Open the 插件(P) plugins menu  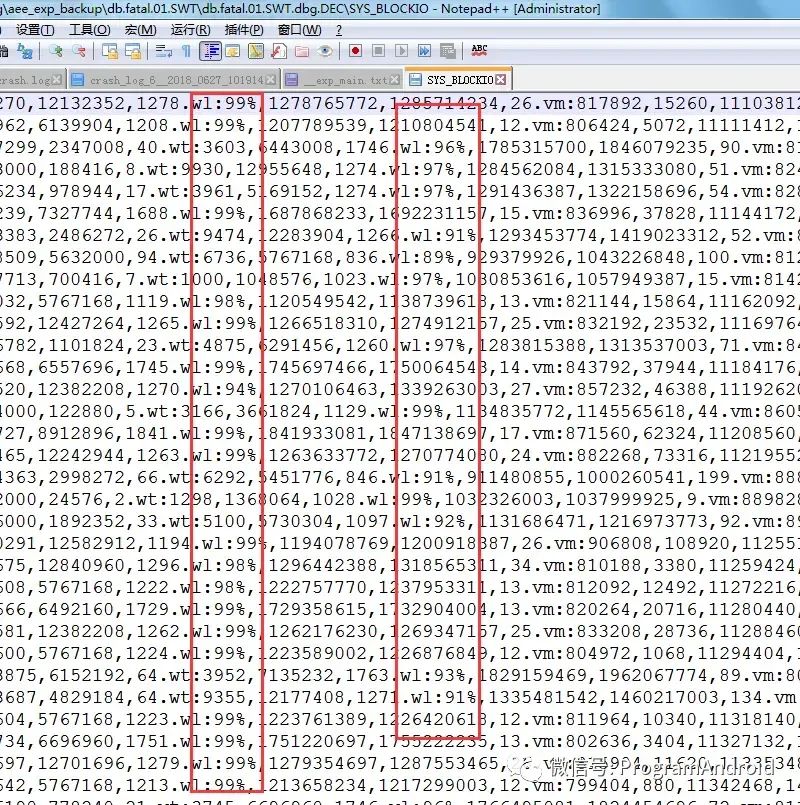(x=244, y=30)
